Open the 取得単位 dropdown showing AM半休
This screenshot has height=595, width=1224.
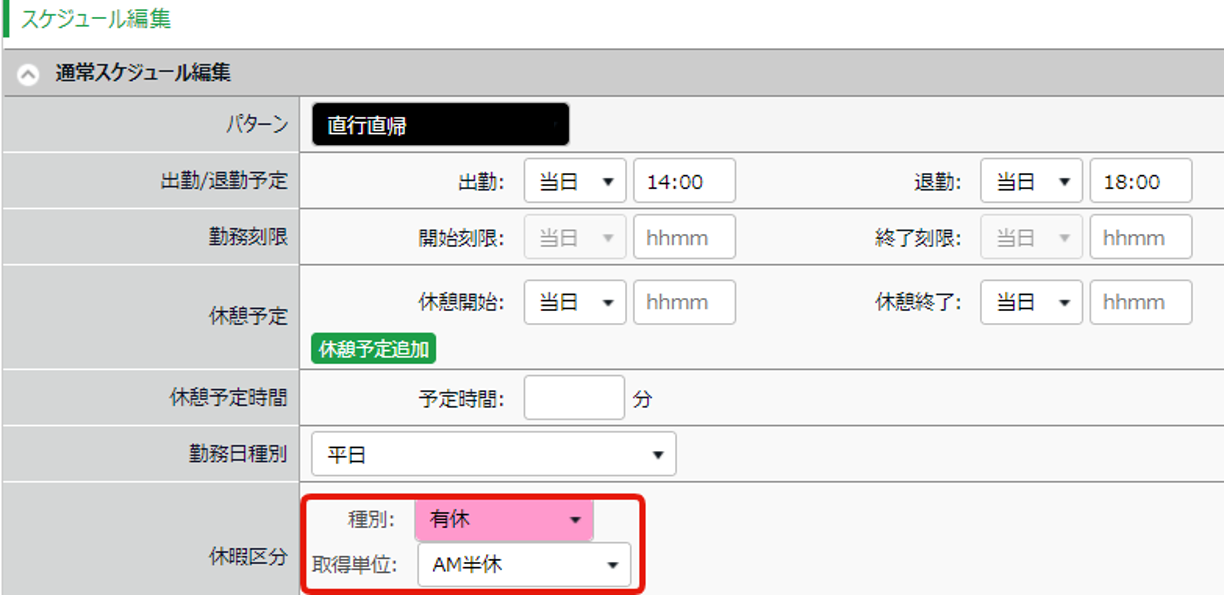(524, 565)
